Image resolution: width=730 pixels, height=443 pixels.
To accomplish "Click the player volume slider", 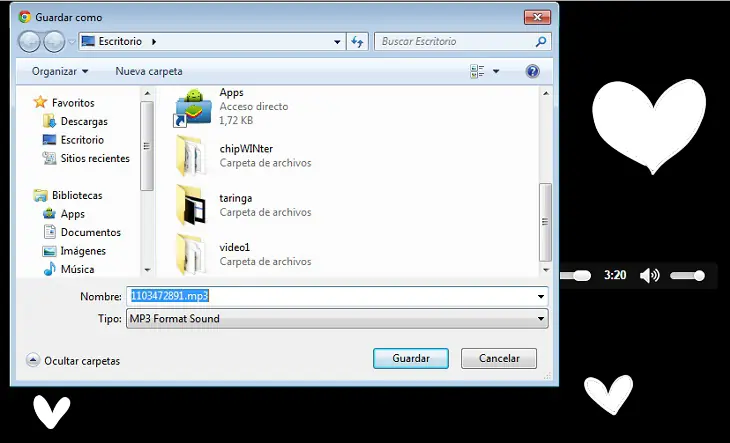I will pyautogui.click(x=687, y=276).
